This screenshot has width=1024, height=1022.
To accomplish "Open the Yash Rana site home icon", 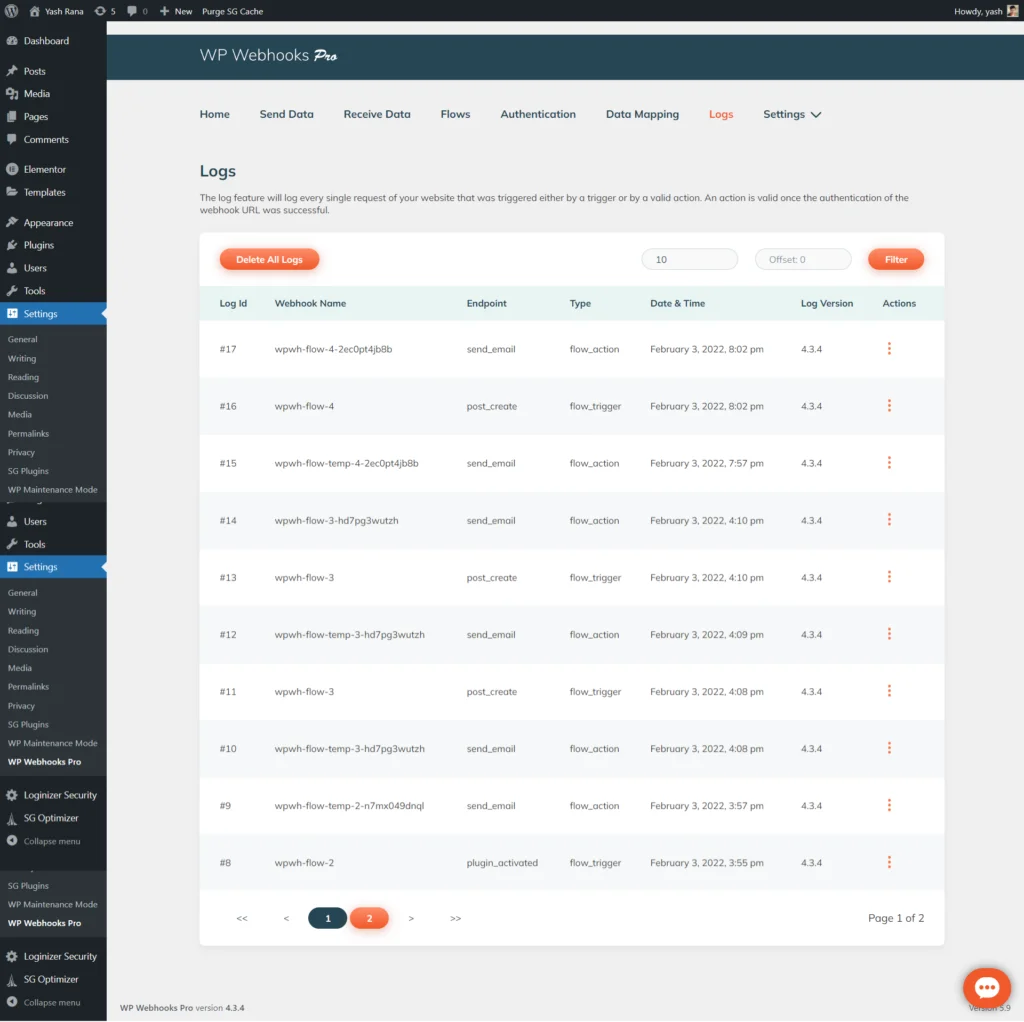I will click(35, 11).
